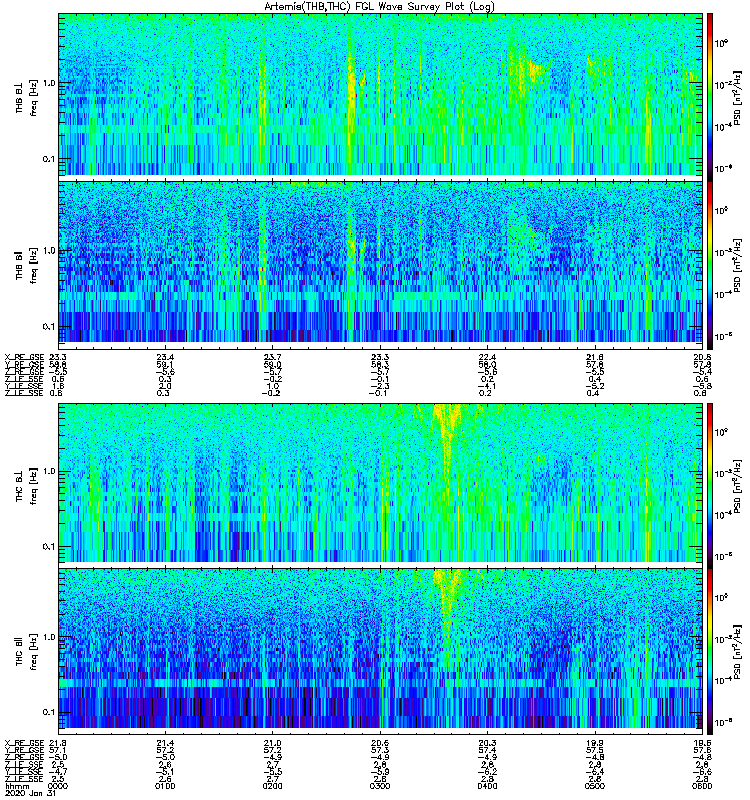Click the 0200 time label on the time axis
Image resolution: width=750 pixels, height=800 pixels.
272,786
